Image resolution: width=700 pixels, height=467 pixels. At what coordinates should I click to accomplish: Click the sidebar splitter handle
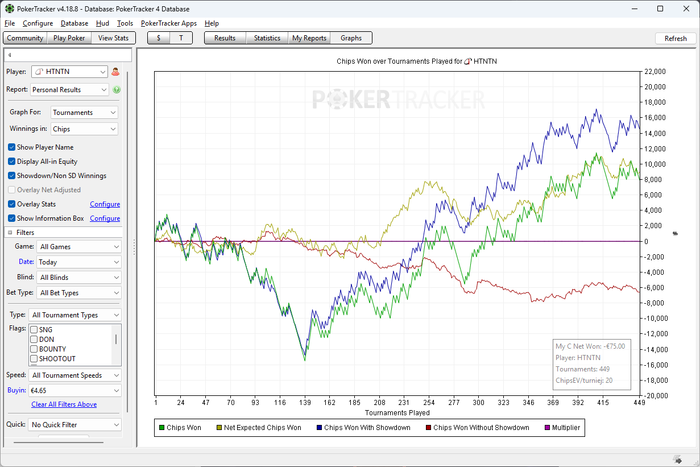[134, 247]
